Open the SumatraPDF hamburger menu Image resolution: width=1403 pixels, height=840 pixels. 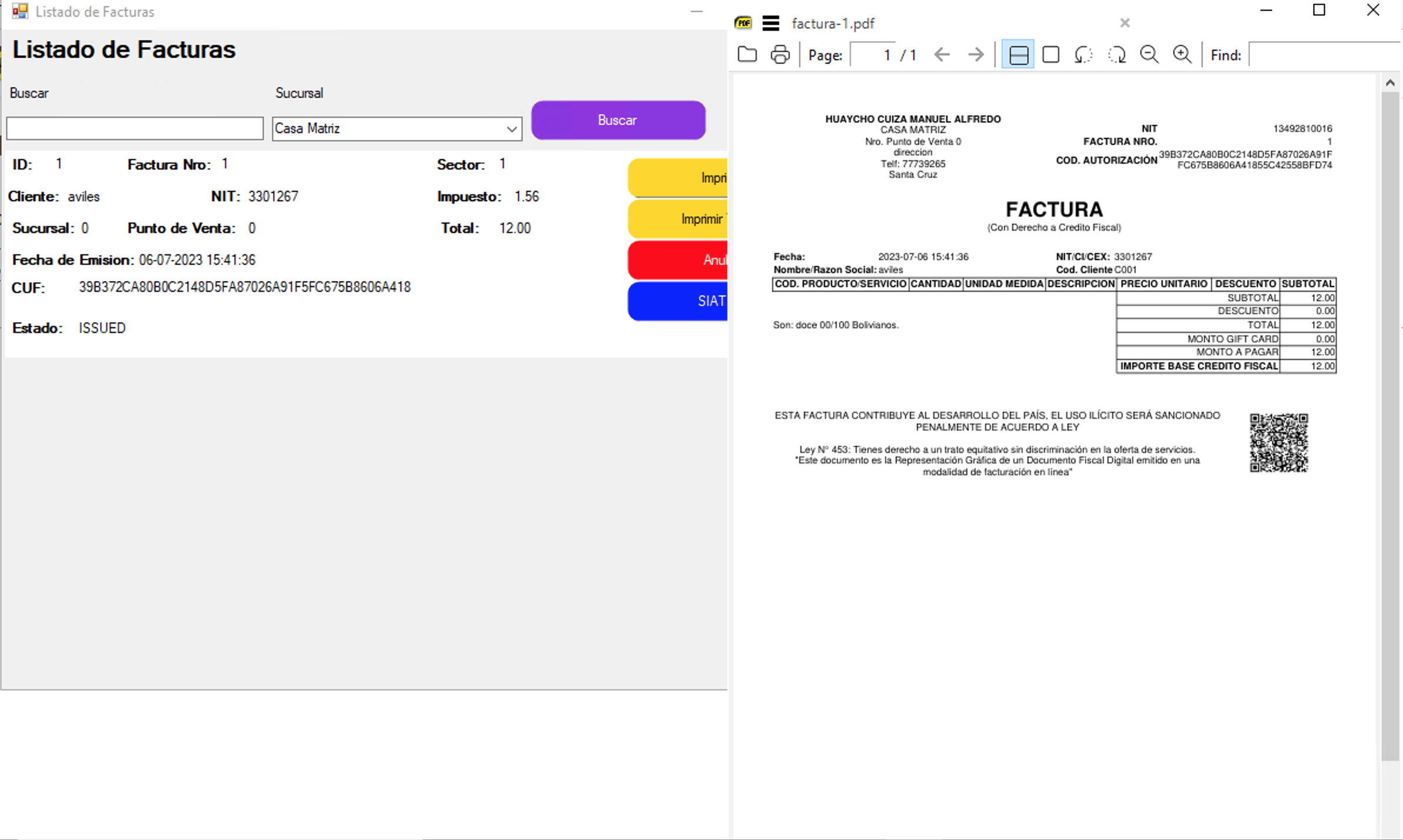coord(770,24)
